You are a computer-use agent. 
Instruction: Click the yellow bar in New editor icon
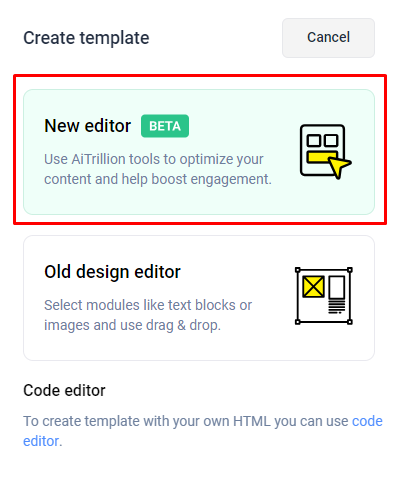(x=320, y=157)
